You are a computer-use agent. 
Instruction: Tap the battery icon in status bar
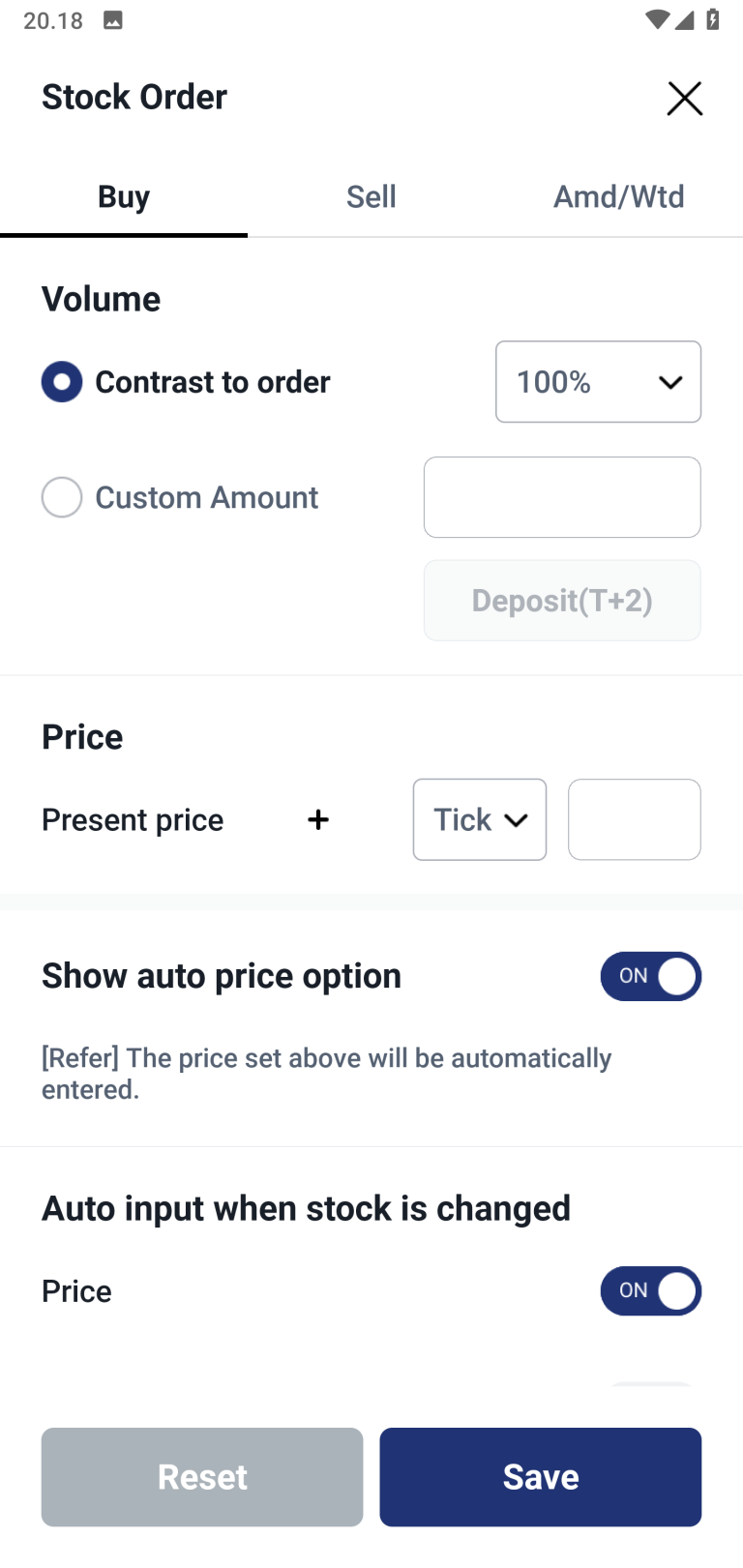(x=713, y=19)
